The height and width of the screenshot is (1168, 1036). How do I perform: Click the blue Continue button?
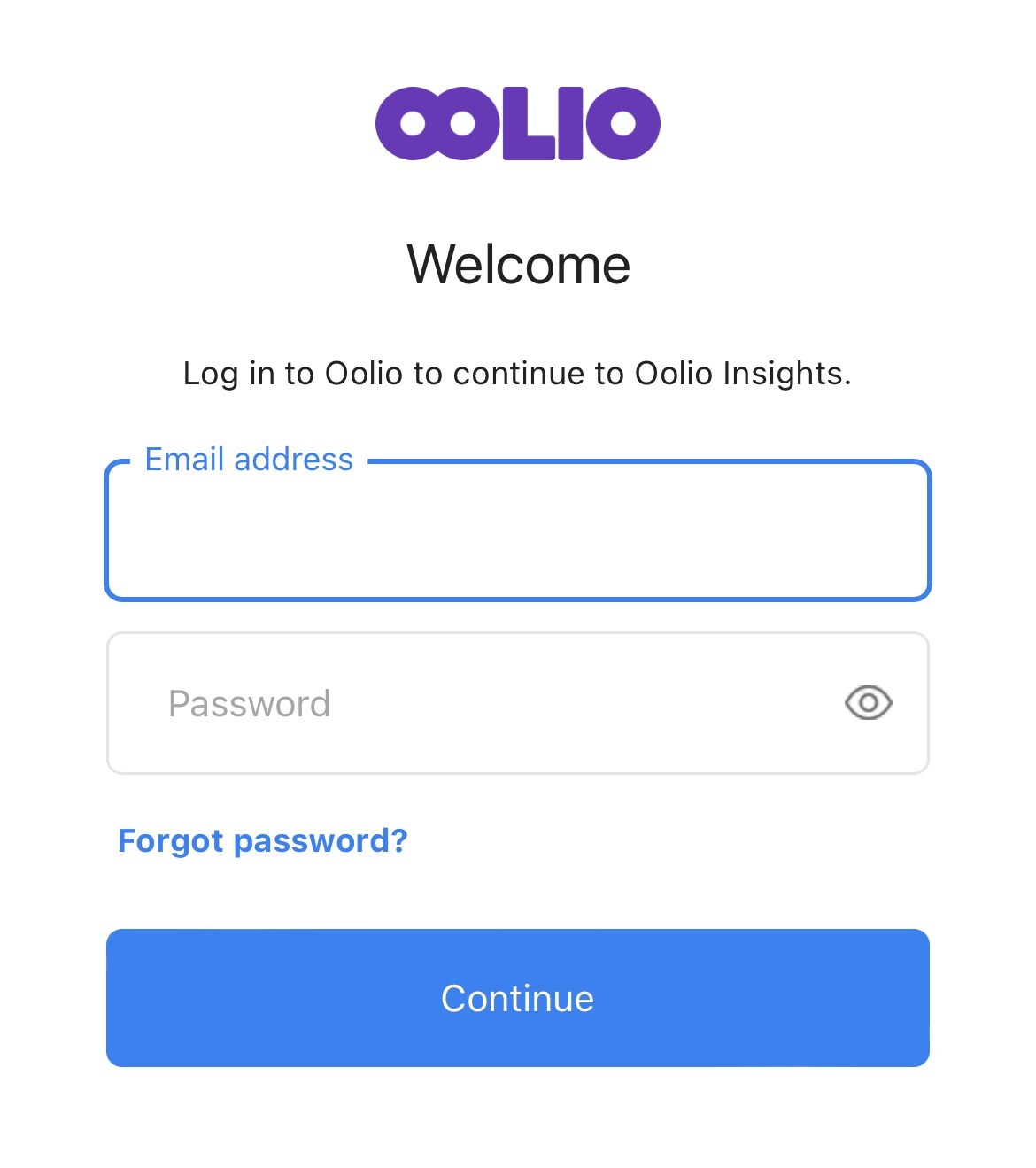518,997
